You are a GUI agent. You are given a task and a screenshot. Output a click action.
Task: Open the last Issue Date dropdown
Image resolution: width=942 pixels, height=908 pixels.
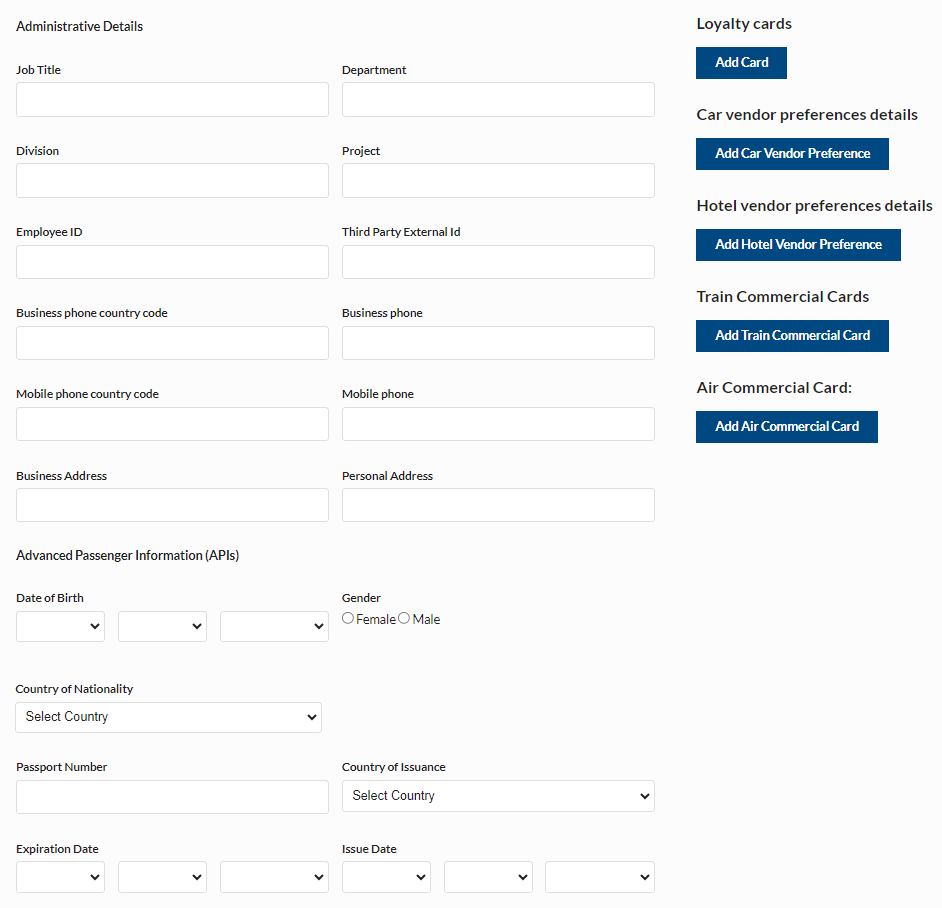(600, 877)
